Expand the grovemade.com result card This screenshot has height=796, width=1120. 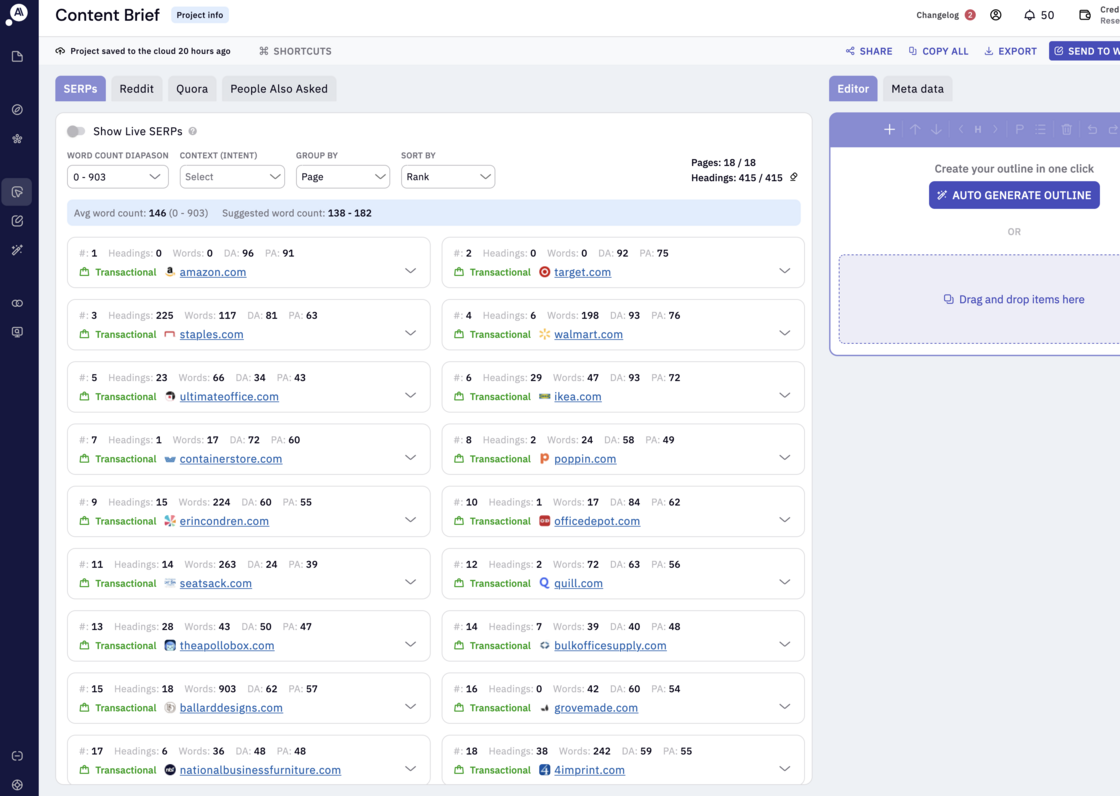pyautogui.click(x=785, y=706)
